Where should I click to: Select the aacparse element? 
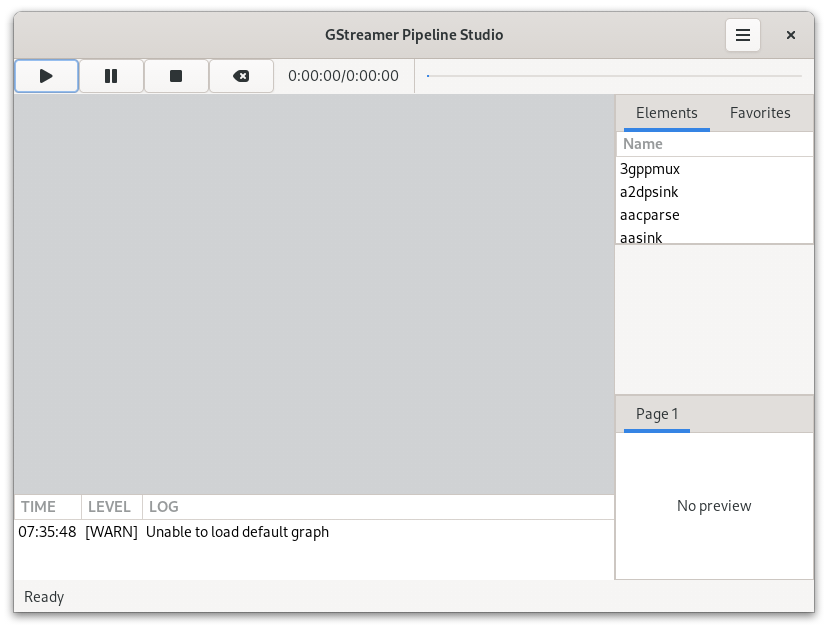pos(714,215)
